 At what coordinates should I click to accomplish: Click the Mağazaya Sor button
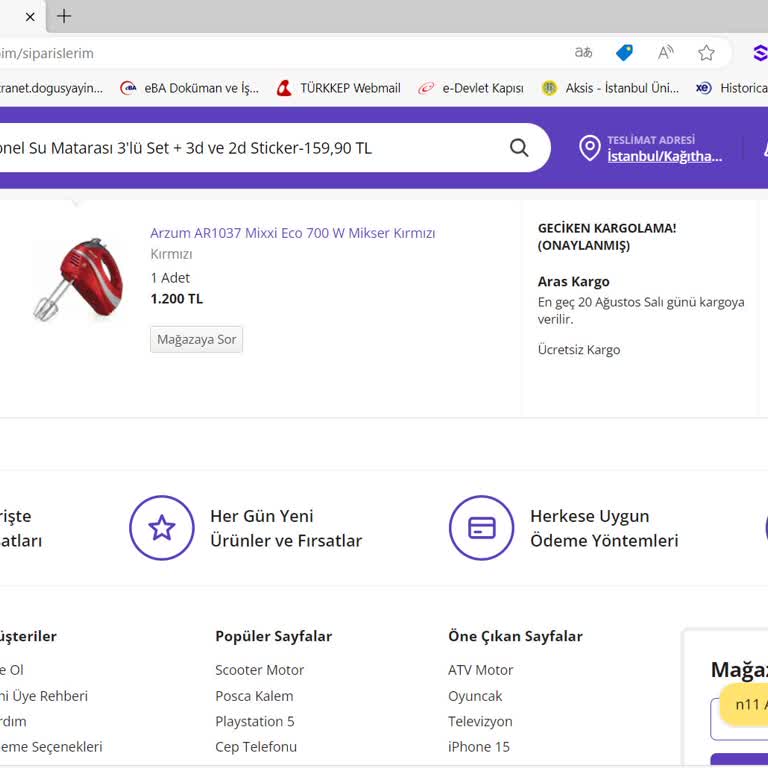[x=196, y=339]
